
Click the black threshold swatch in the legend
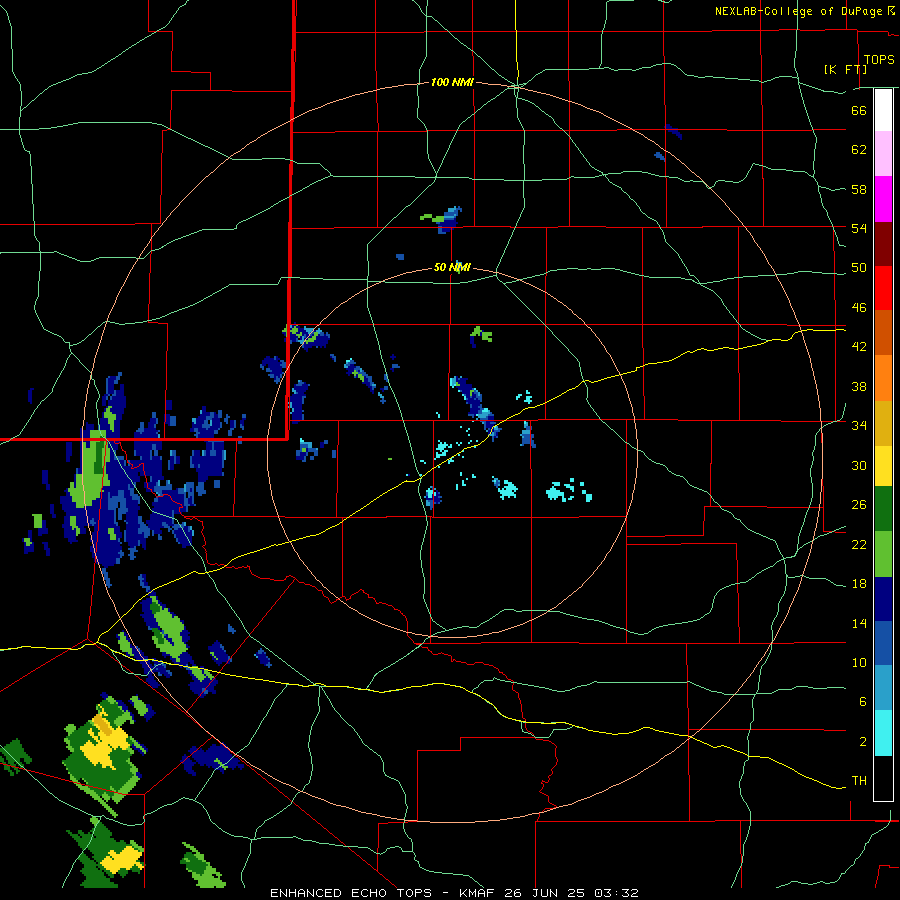click(x=883, y=778)
